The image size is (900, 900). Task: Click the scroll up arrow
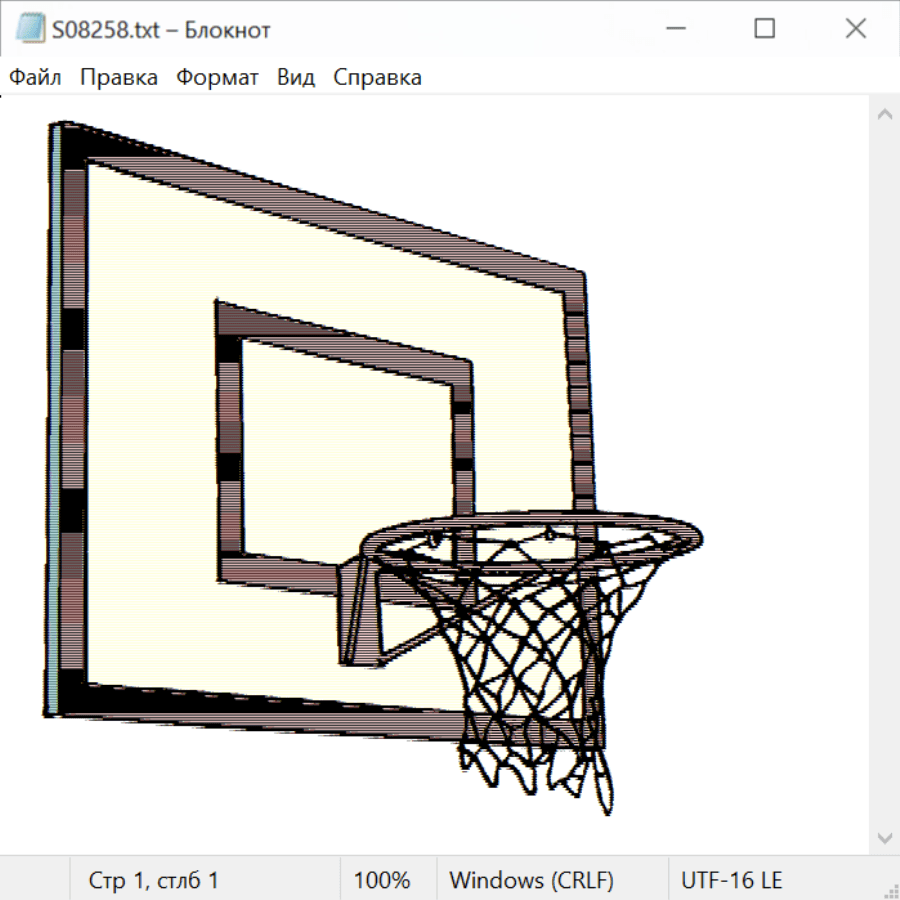[x=884, y=114]
